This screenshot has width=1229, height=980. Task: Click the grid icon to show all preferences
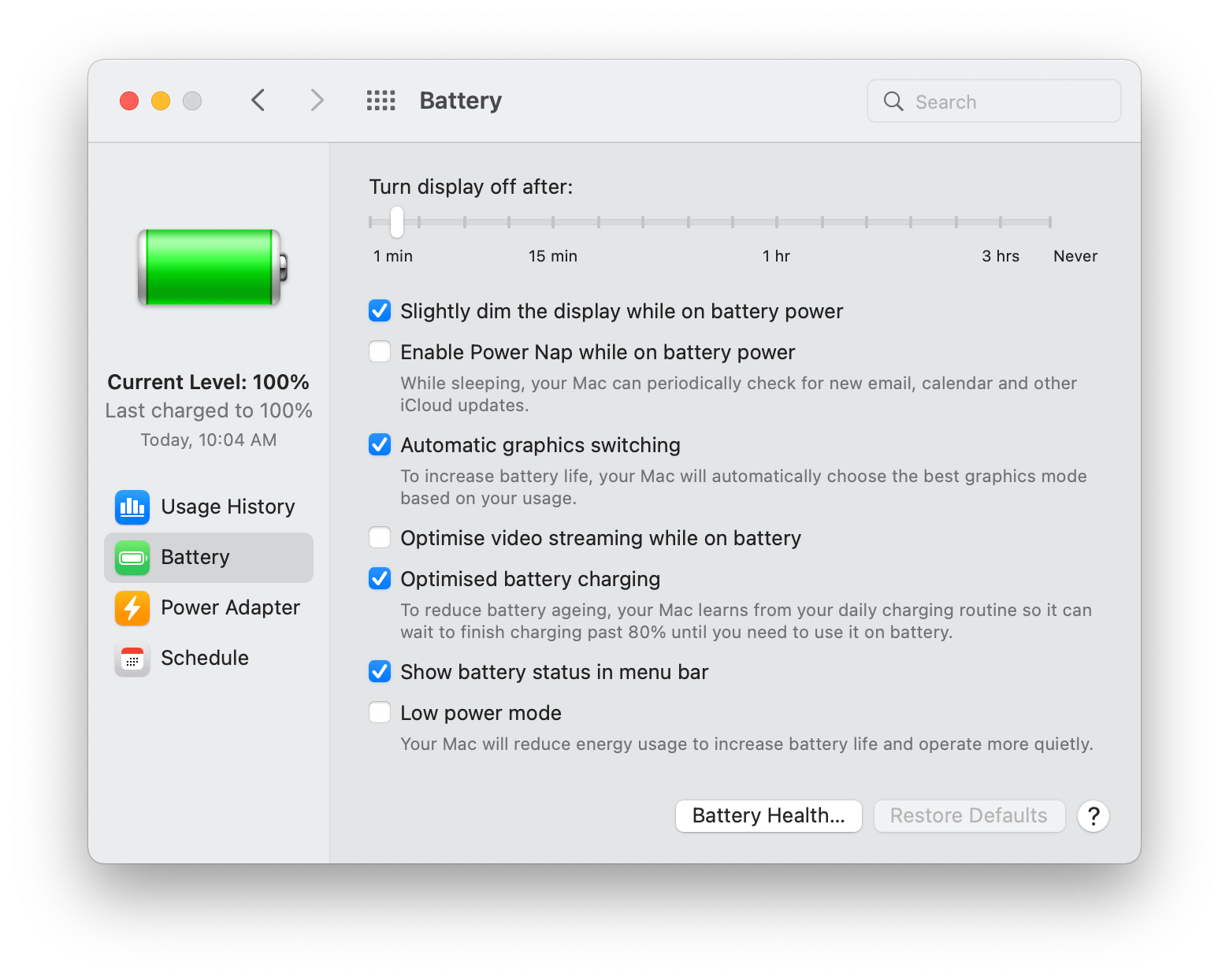tap(381, 100)
